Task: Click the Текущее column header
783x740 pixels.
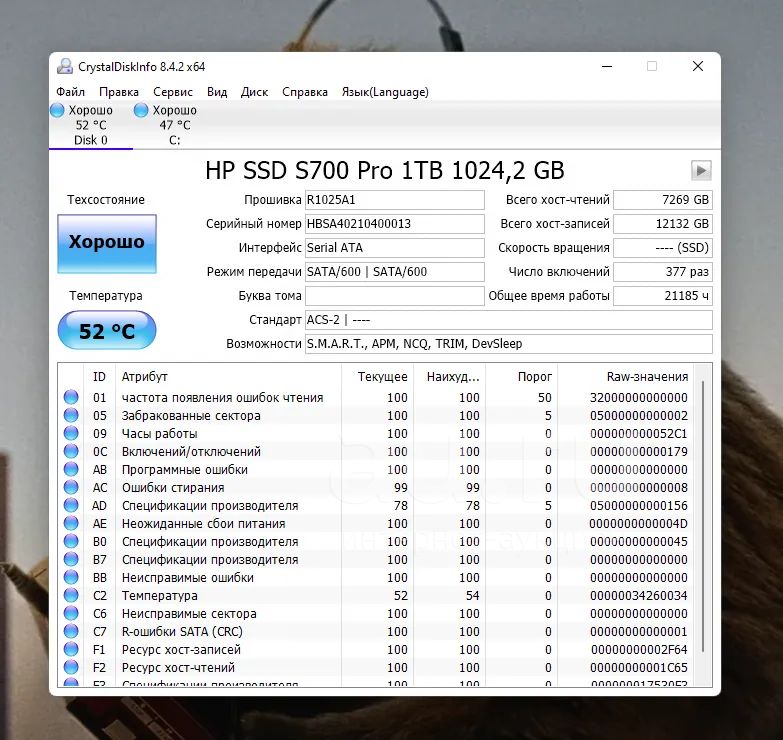Action: coord(377,376)
